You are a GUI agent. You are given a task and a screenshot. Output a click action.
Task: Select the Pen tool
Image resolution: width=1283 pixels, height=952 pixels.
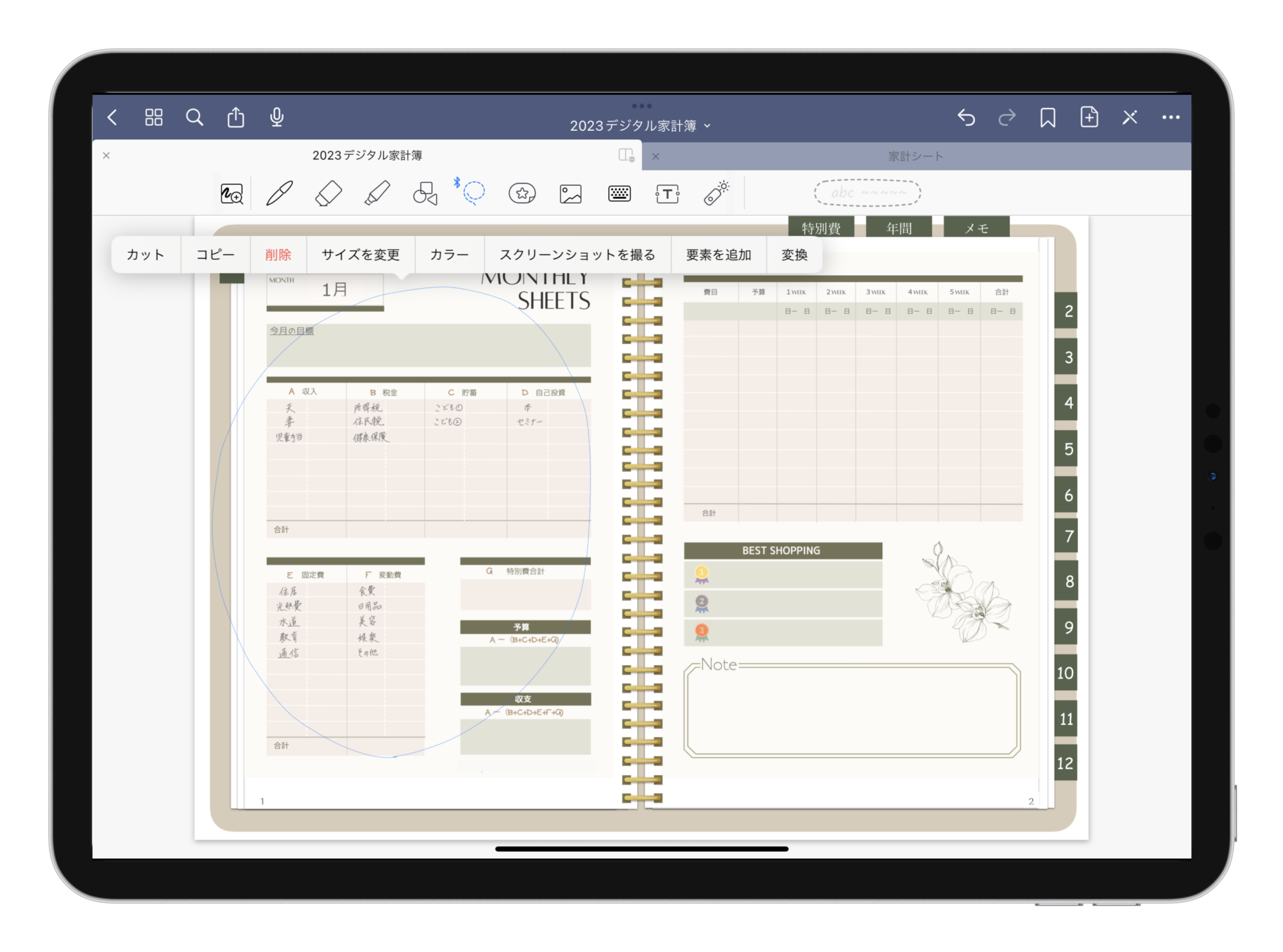click(280, 193)
